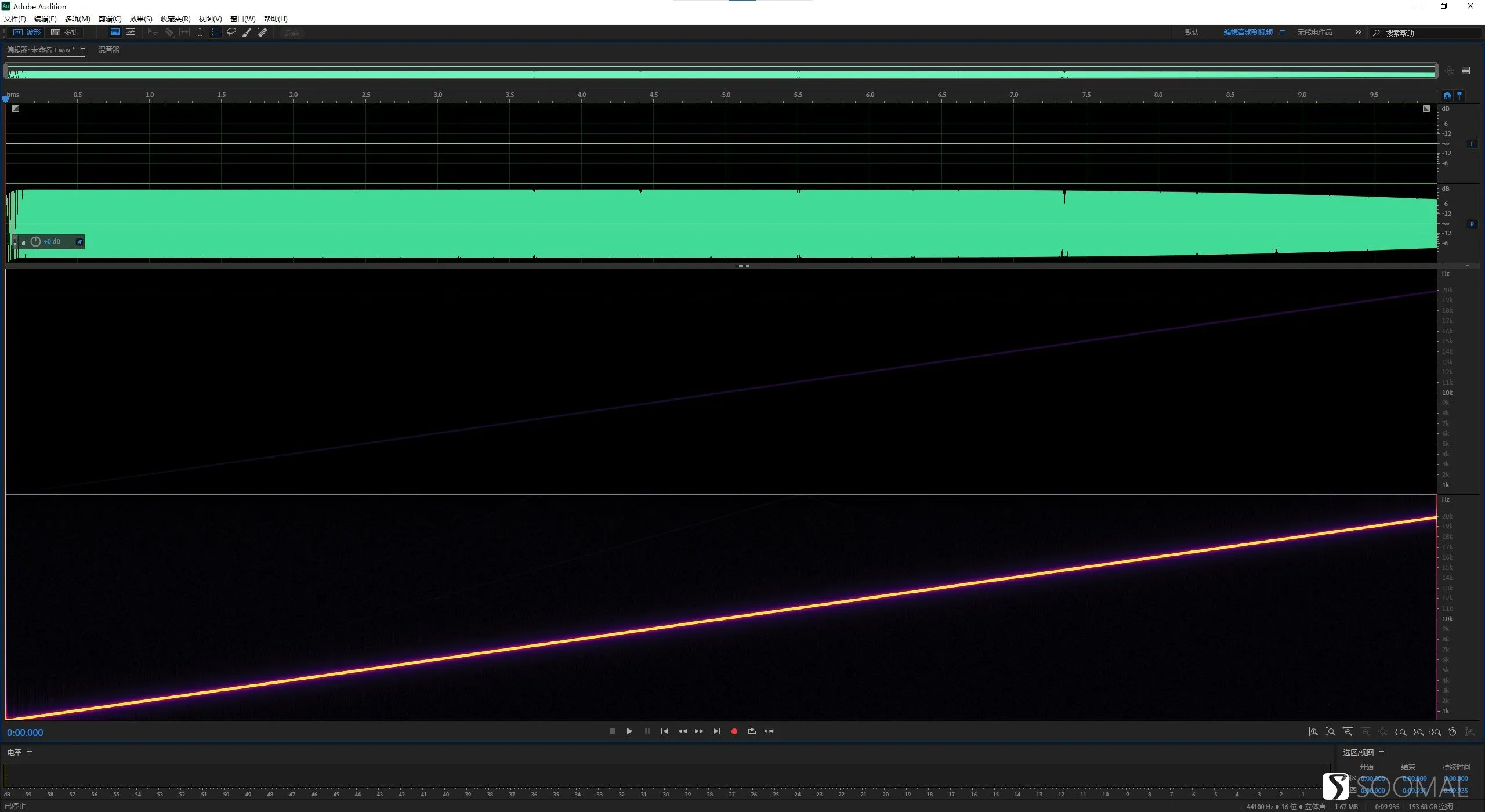Click the fade in handle on waveform

coord(16,108)
